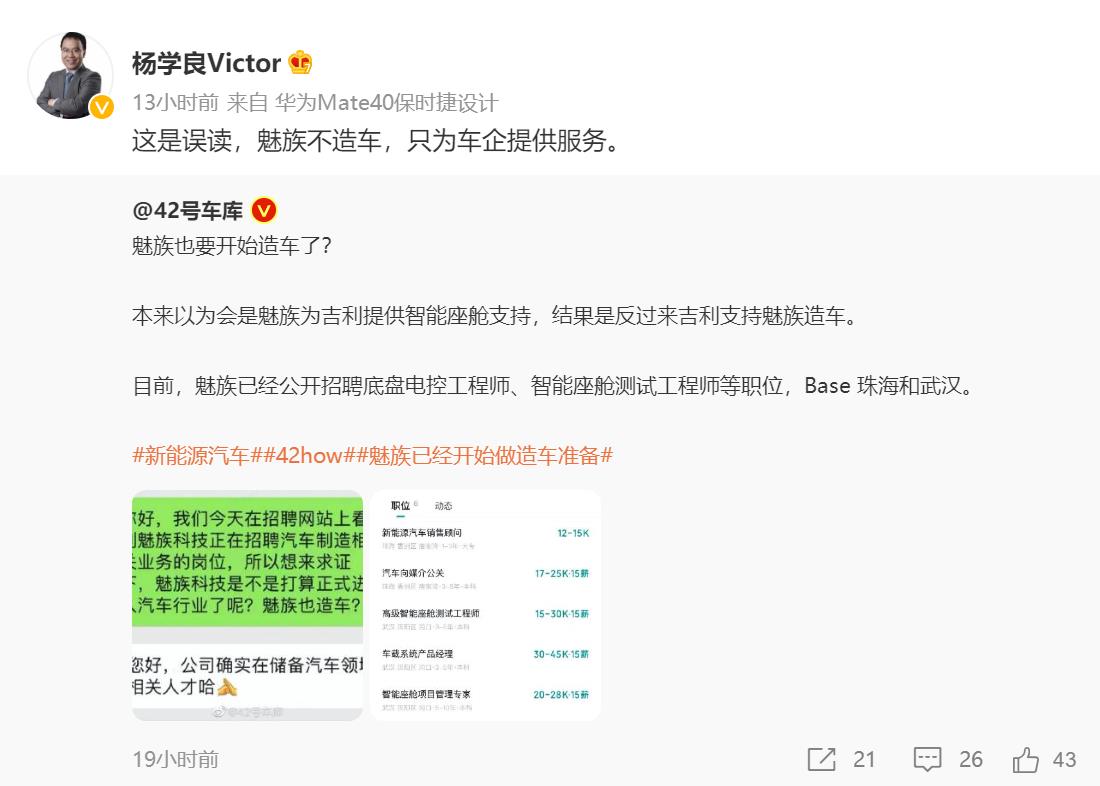
Task: Open 杨学良Victor's profile avatar
Action: (x=70, y=75)
